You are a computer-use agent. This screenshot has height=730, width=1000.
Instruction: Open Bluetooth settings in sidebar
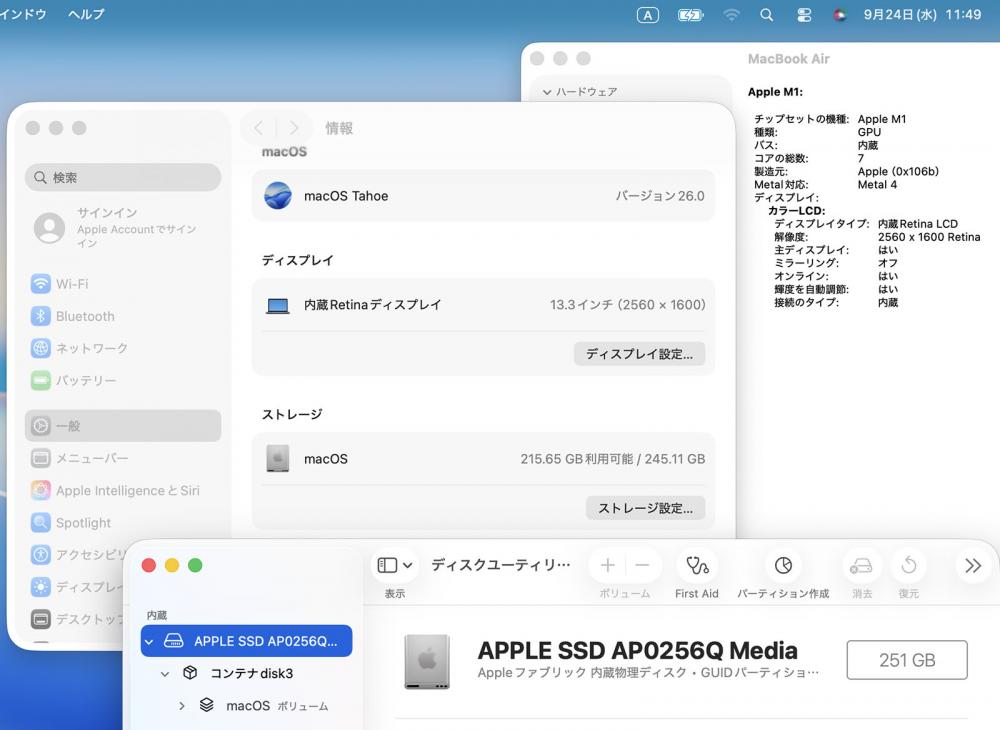pyautogui.click(x=85, y=316)
